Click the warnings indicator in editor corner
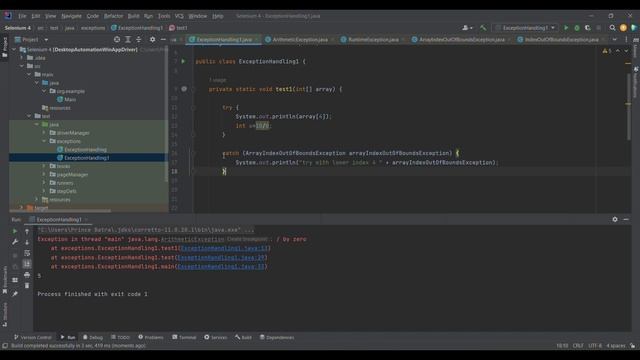This screenshot has height=360, width=640. coord(607,51)
